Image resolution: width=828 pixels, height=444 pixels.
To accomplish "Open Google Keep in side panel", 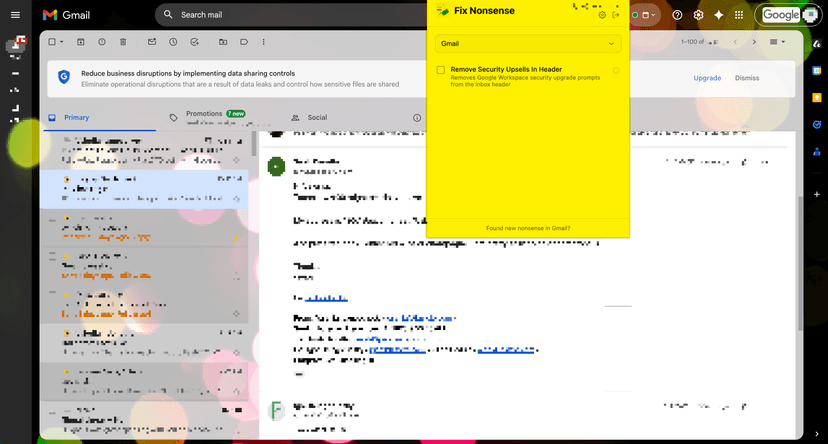I will [x=816, y=97].
